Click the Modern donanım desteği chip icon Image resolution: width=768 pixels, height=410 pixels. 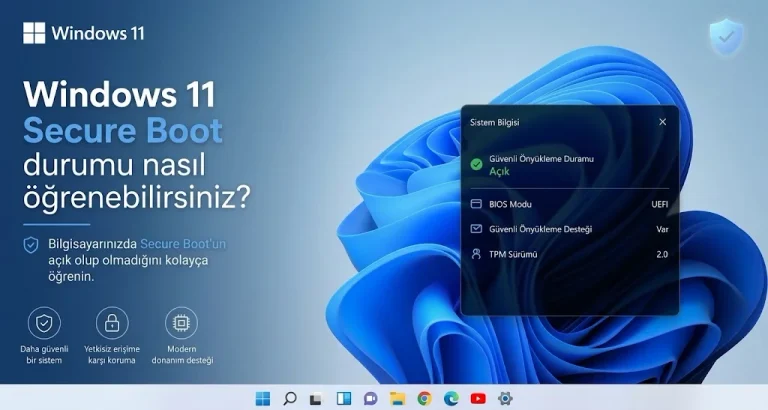(181, 323)
